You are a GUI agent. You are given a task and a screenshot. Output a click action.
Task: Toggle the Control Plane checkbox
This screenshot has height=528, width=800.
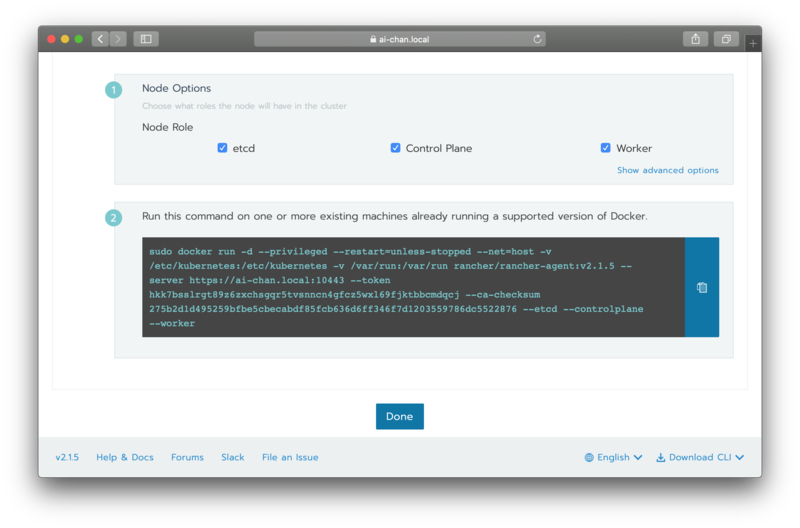coord(395,148)
